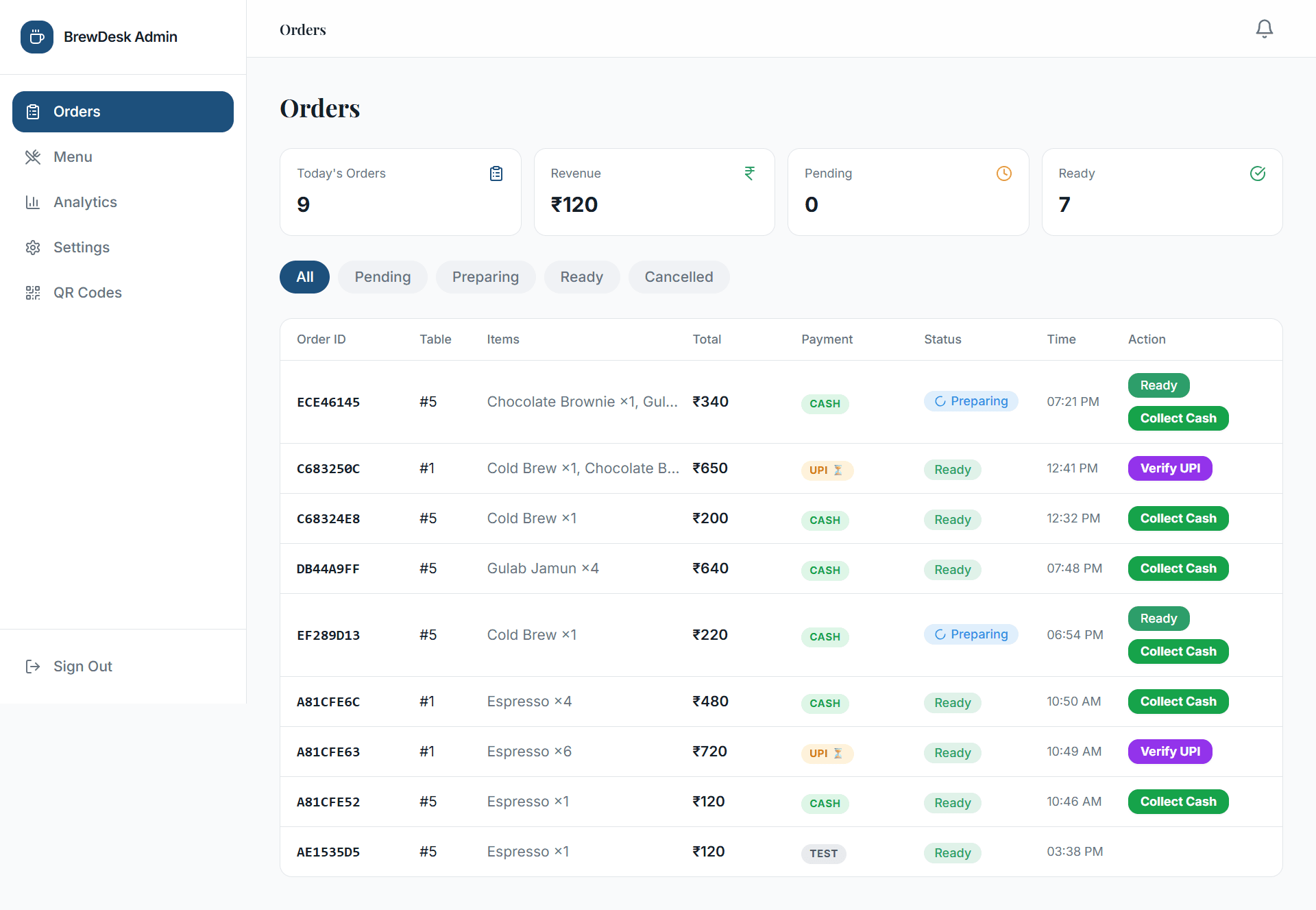Show only Ready orders
This screenshot has width=1316, height=910.
coord(581,277)
